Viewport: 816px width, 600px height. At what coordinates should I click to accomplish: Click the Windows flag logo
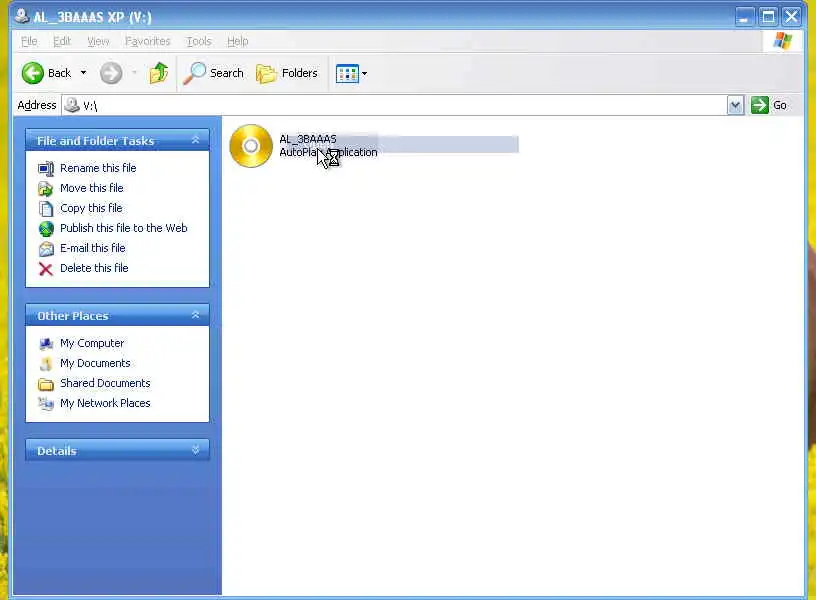point(782,41)
